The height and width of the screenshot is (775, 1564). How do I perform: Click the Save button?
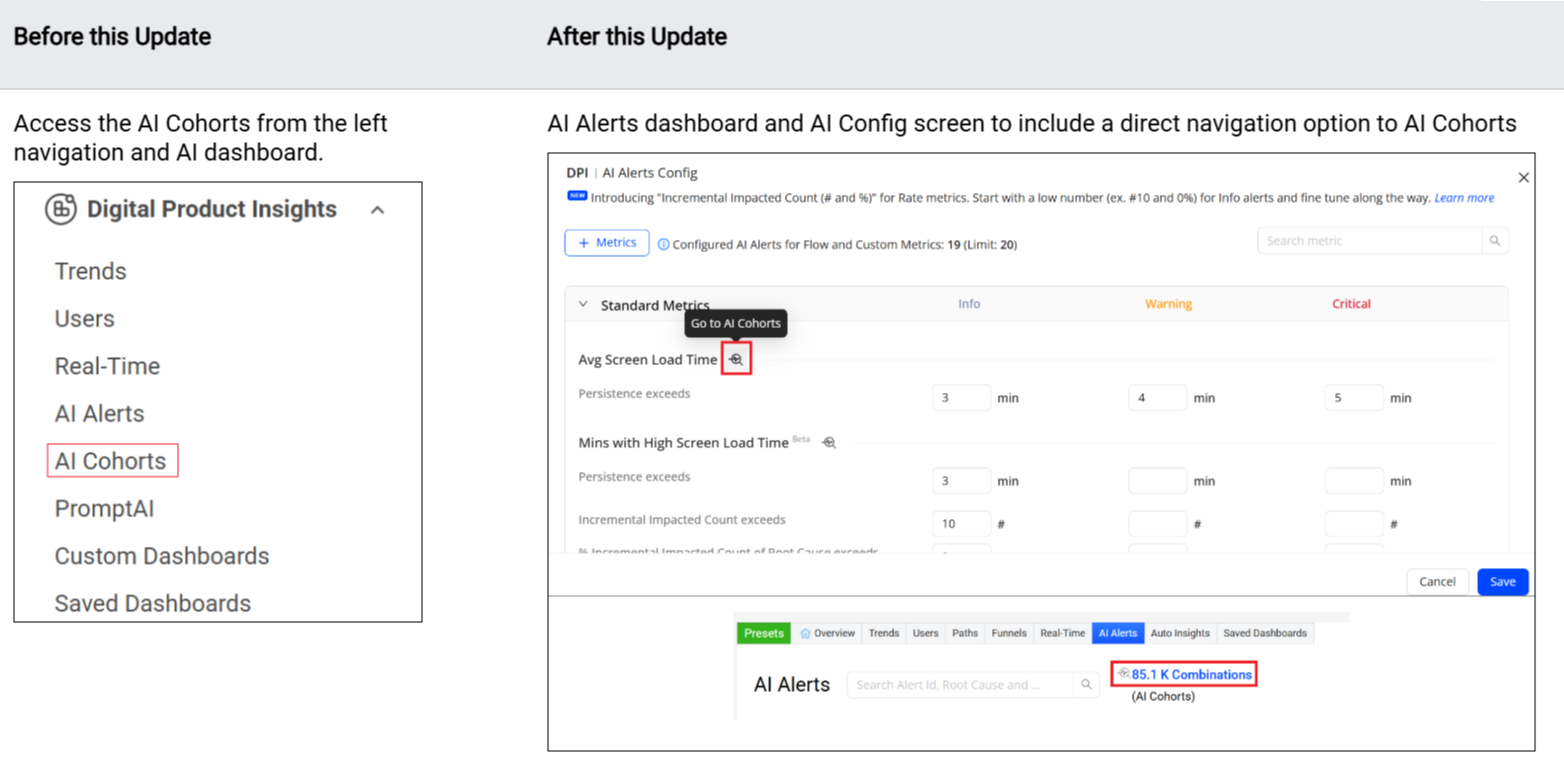pos(1502,582)
